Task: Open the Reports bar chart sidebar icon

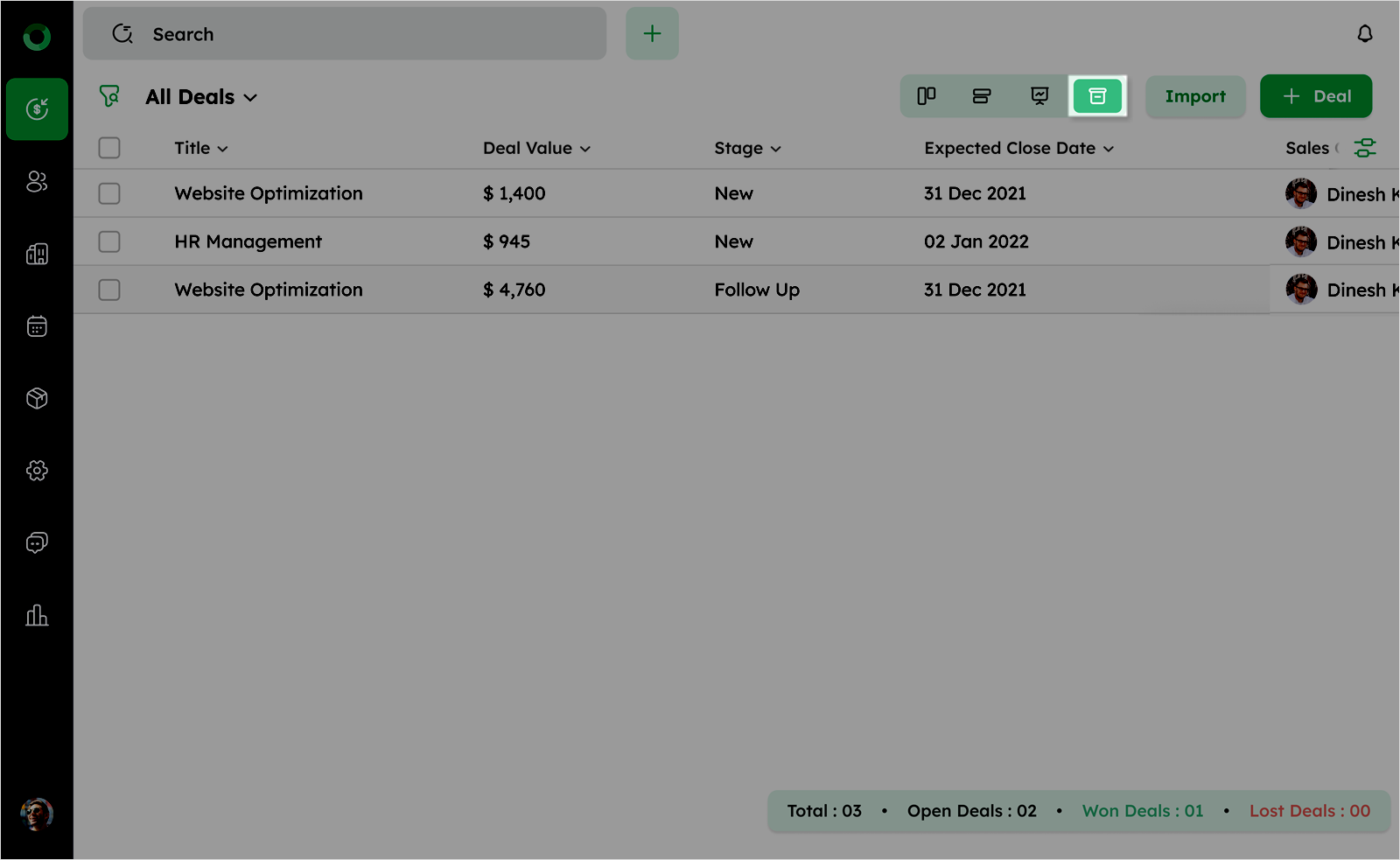Action: pos(37,615)
